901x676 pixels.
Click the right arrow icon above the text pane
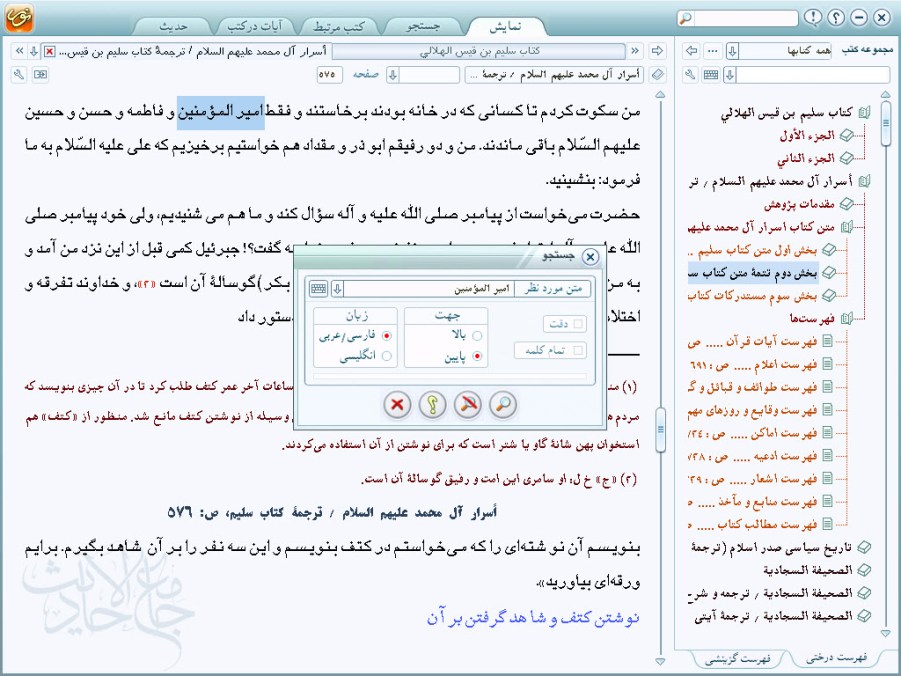coord(657,51)
